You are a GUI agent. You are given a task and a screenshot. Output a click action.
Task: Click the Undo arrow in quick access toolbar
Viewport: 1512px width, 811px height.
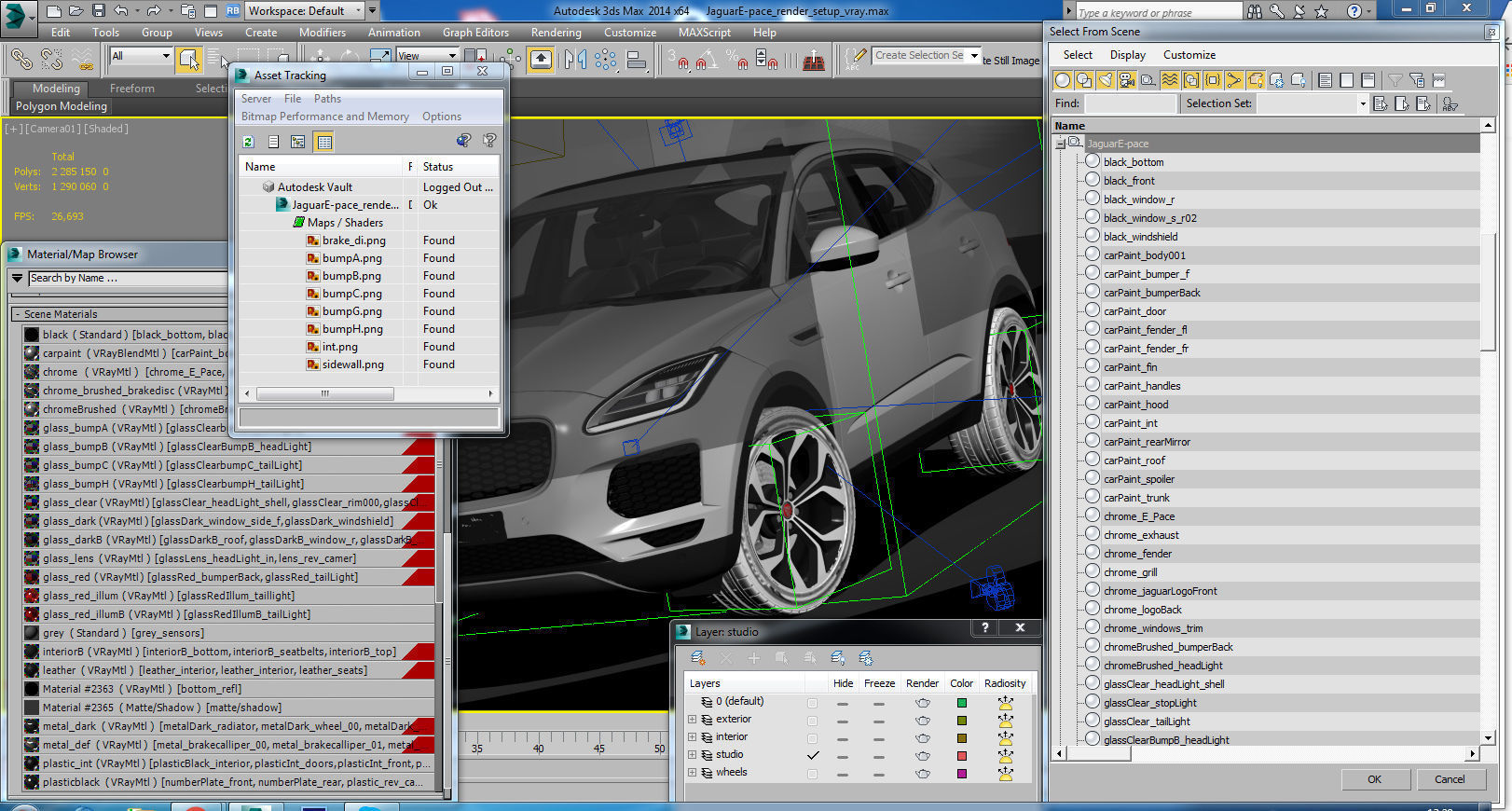point(121,11)
